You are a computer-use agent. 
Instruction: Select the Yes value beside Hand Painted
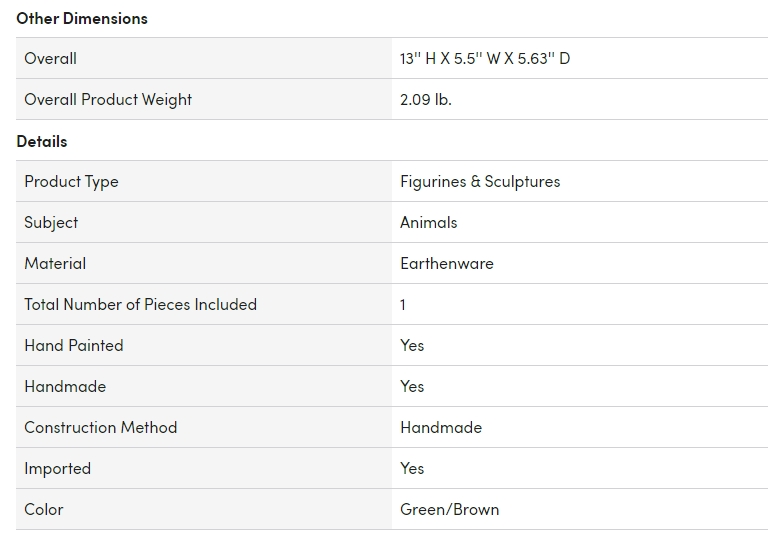coord(412,345)
